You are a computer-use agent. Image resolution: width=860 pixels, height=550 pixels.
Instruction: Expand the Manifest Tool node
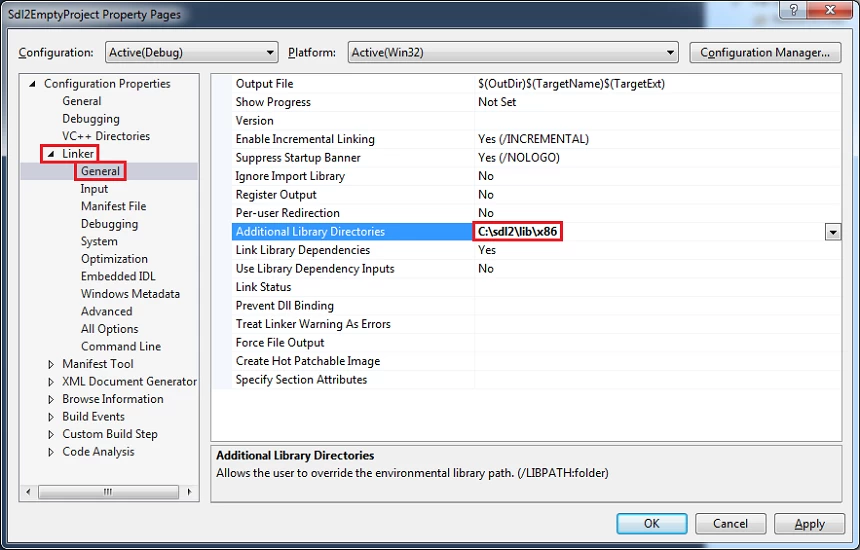[51, 364]
